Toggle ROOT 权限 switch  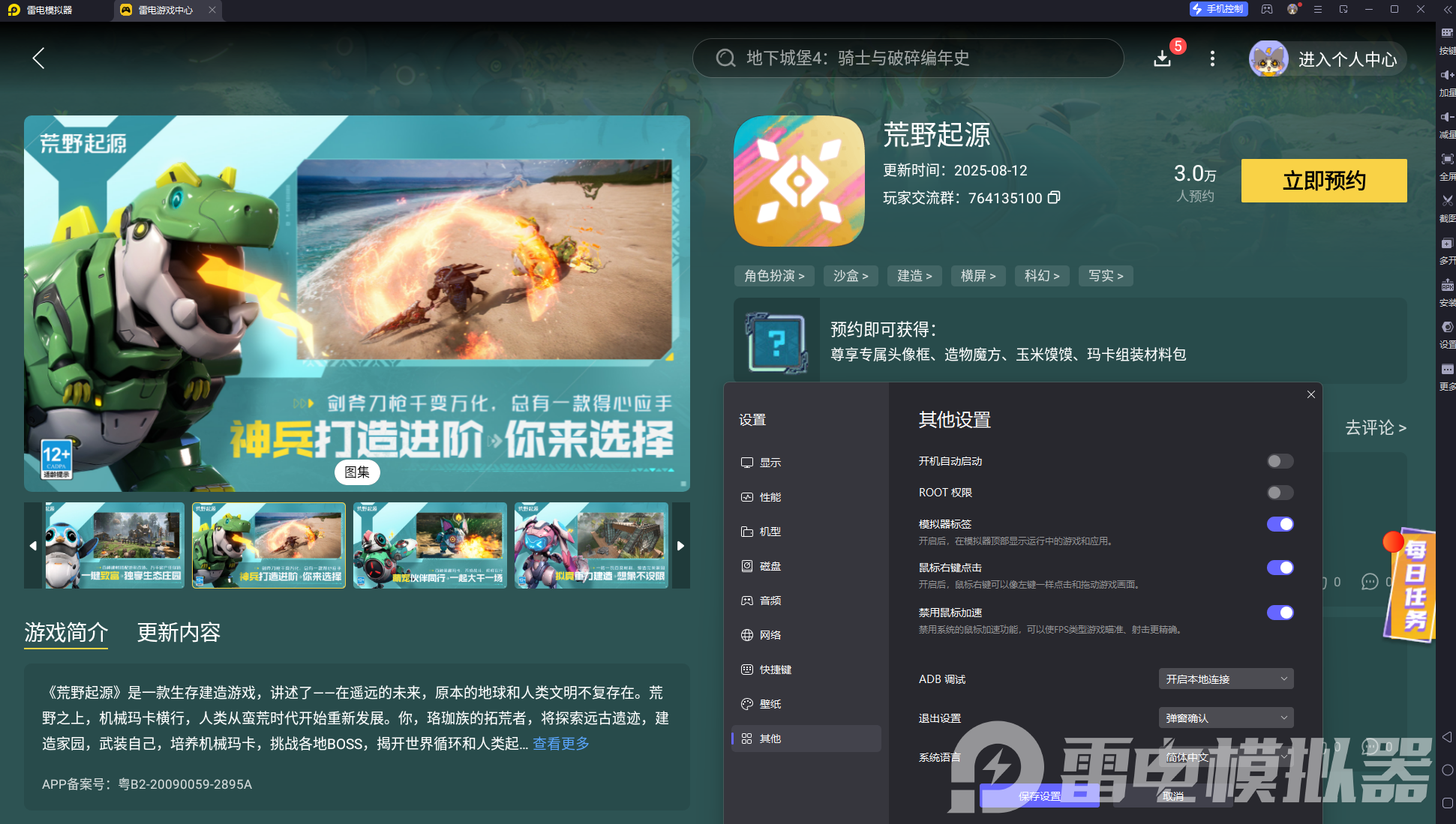(1280, 493)
